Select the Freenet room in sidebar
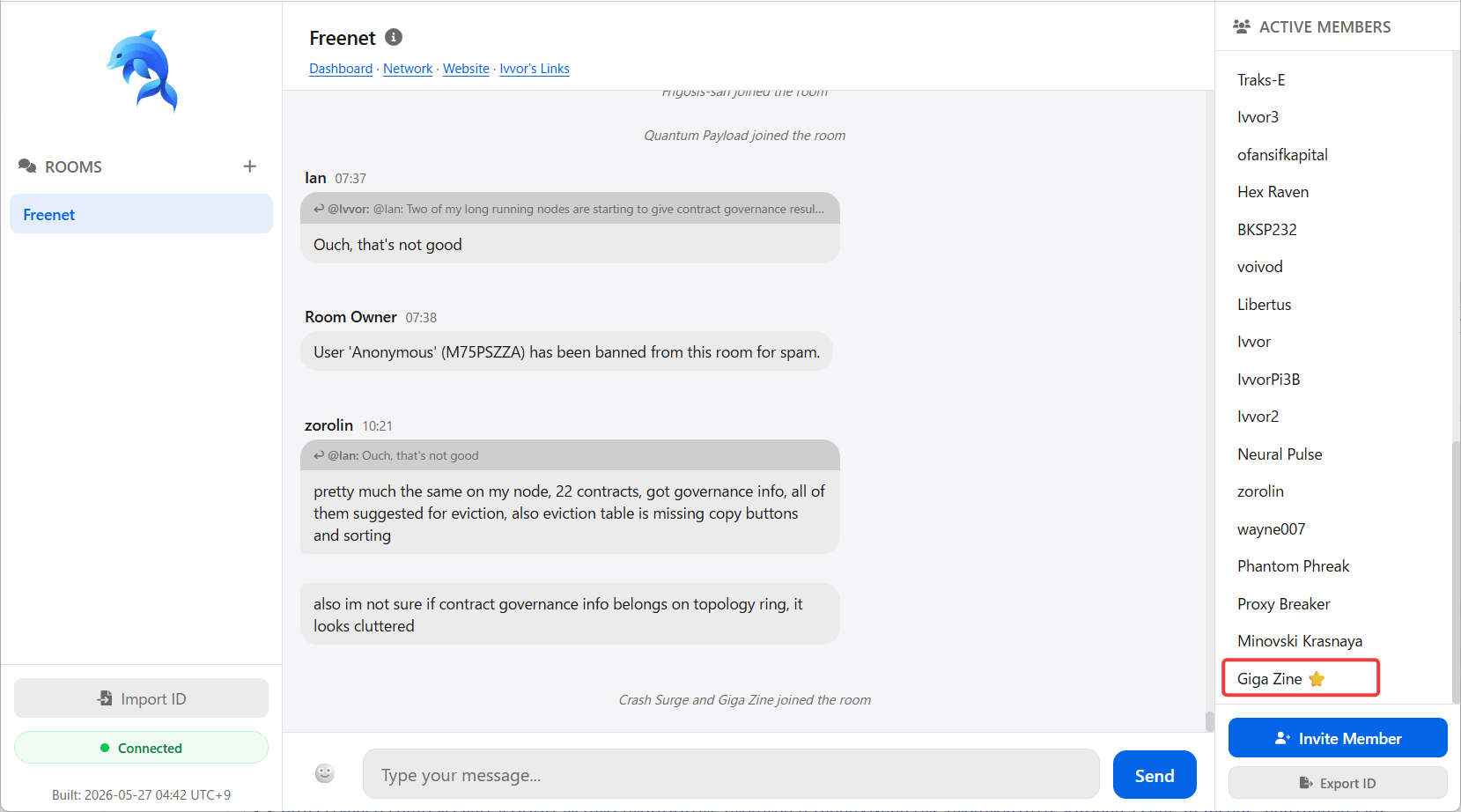This screenshot has height=812, width=1461. (141, 214)
